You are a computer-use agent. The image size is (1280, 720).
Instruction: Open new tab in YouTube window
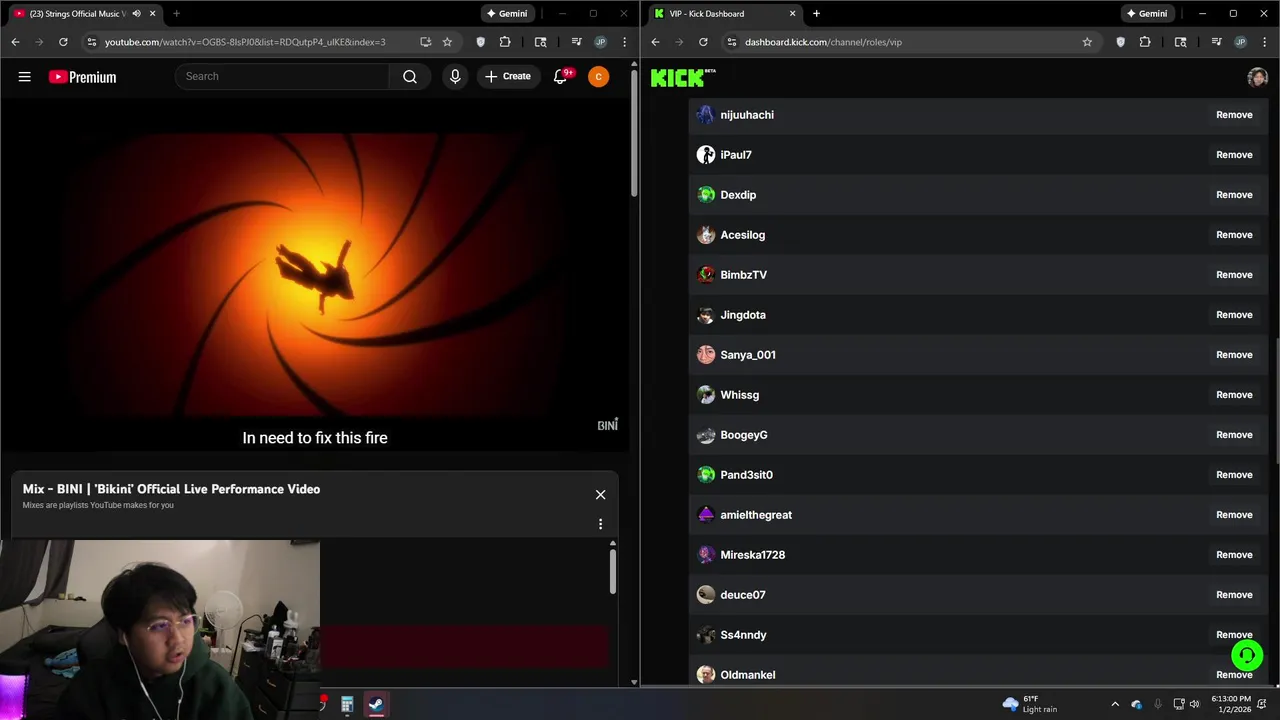[176, 13]
